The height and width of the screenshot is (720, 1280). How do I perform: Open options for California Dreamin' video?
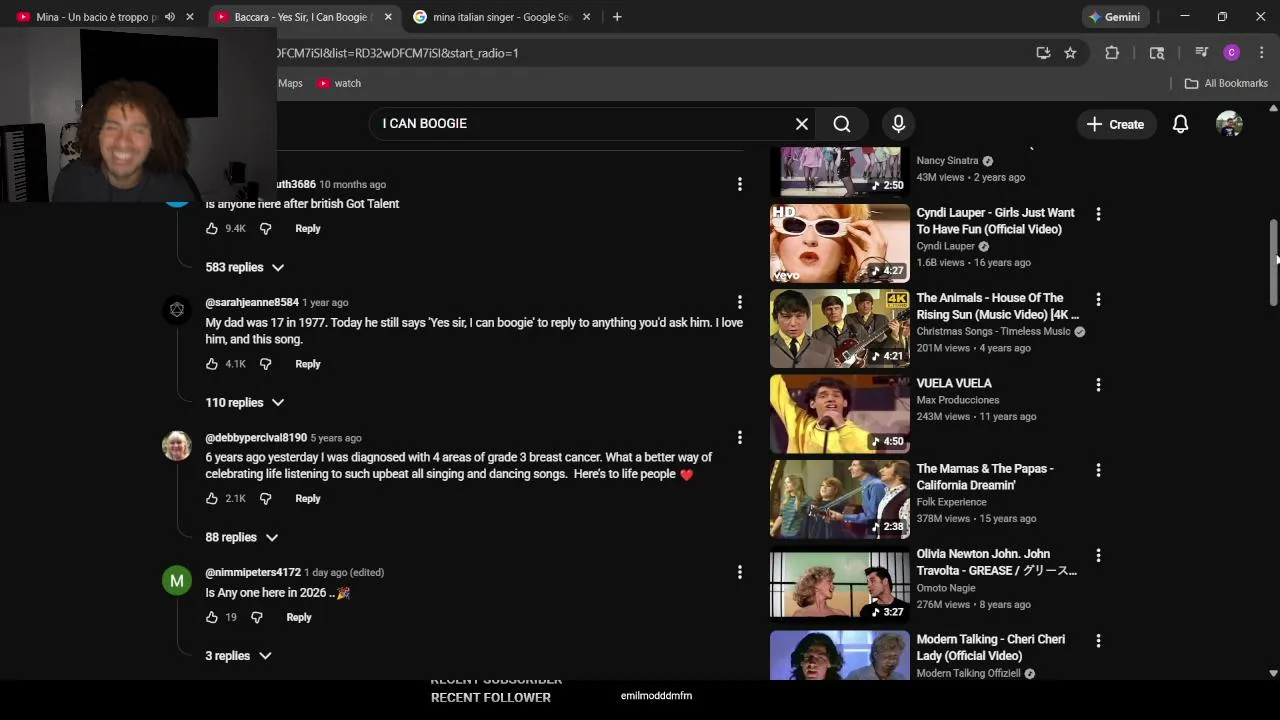[x=1098, y=470]
